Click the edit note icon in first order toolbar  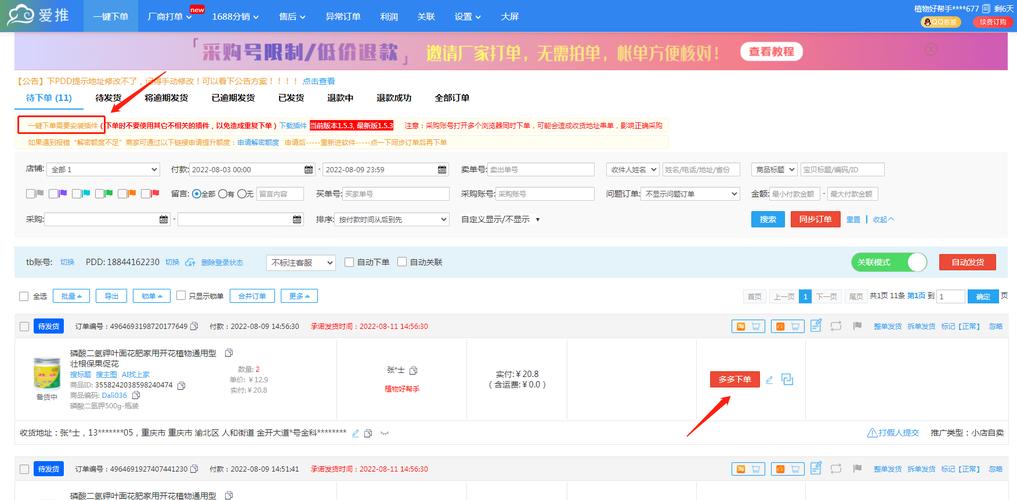click(816, 326)
